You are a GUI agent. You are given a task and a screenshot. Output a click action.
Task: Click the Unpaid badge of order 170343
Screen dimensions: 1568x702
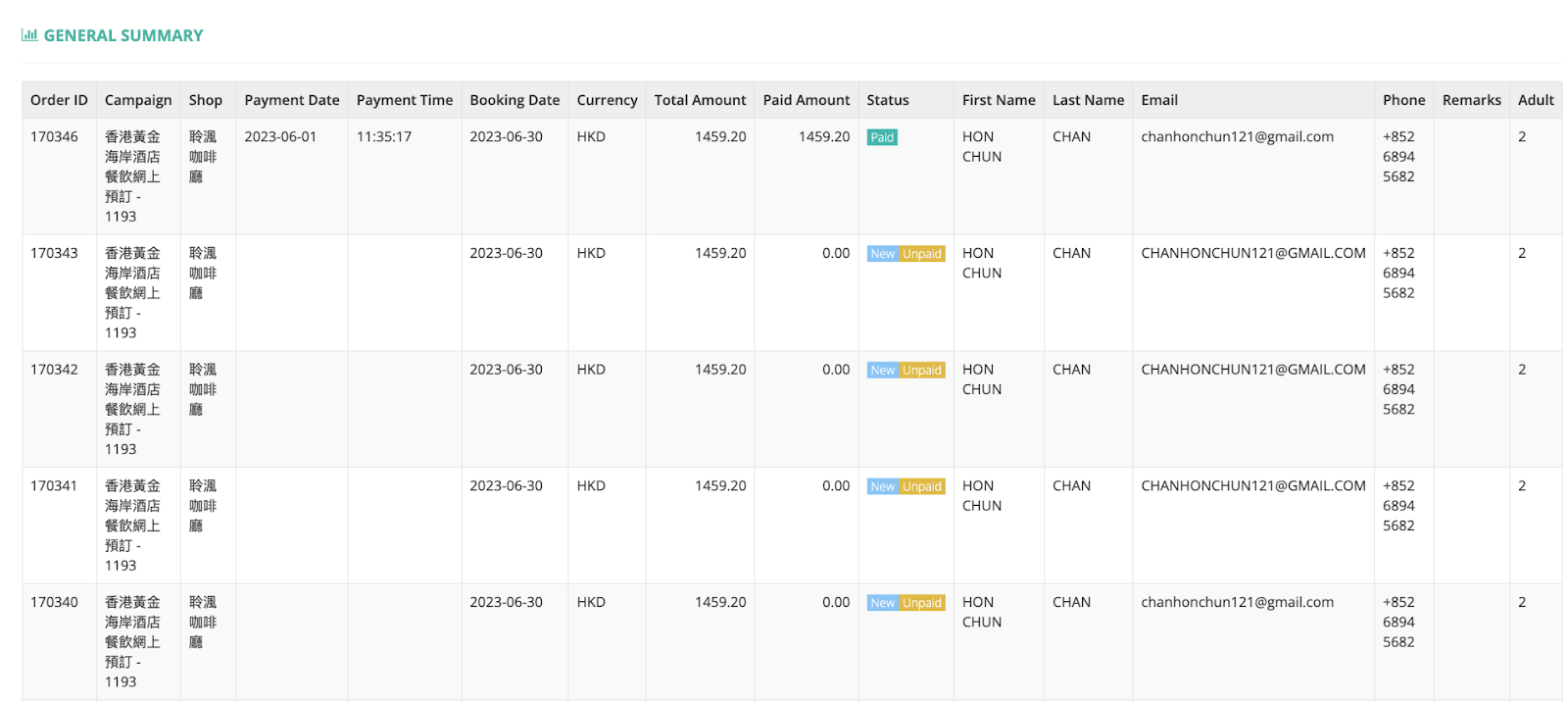[x=922, y=254]
